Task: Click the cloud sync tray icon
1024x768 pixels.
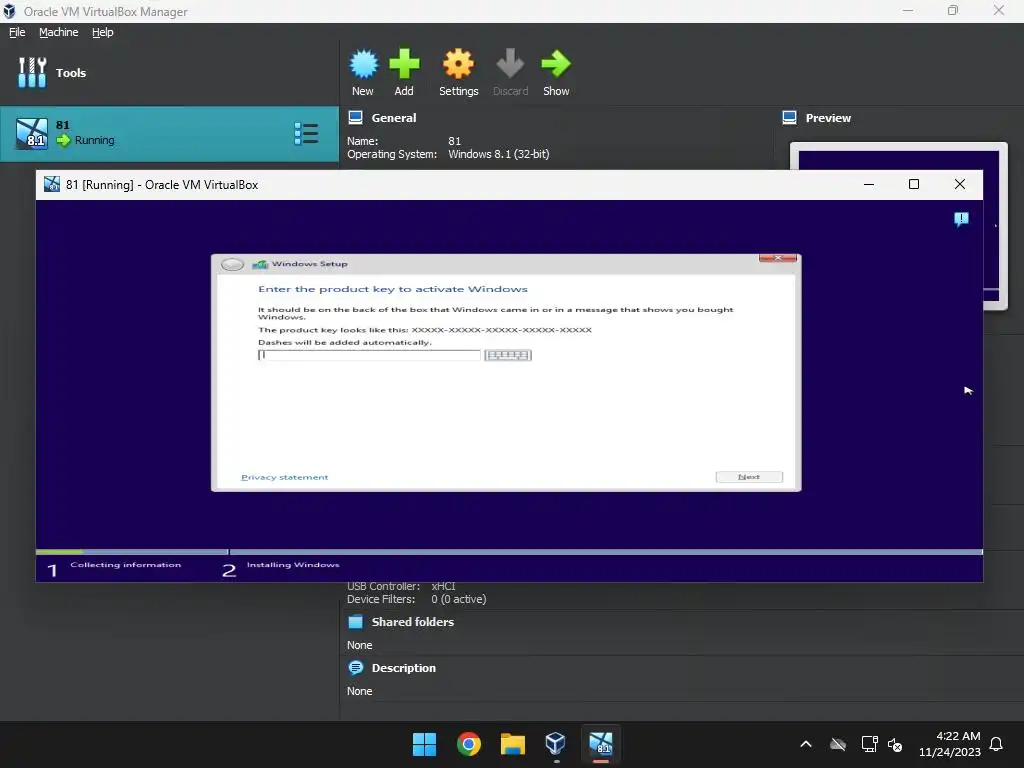Action: [x=838, y=744]
